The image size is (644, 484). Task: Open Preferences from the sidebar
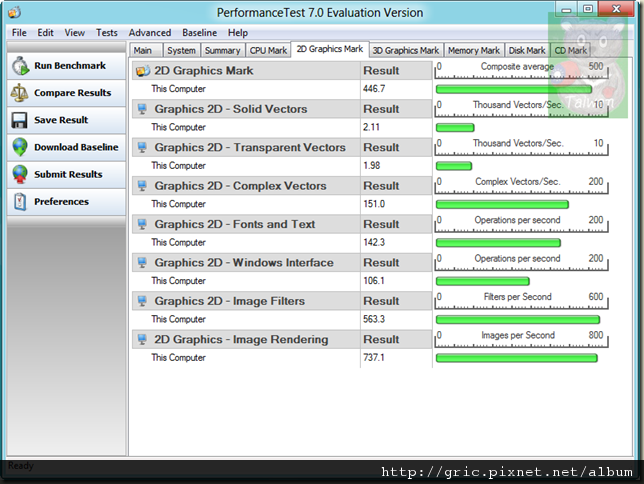66,202
